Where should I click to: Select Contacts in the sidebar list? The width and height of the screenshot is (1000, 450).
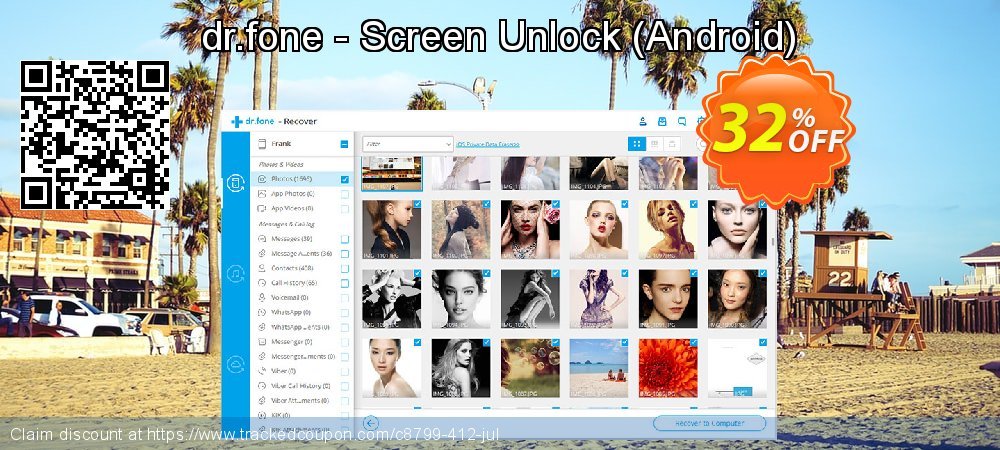302,268
